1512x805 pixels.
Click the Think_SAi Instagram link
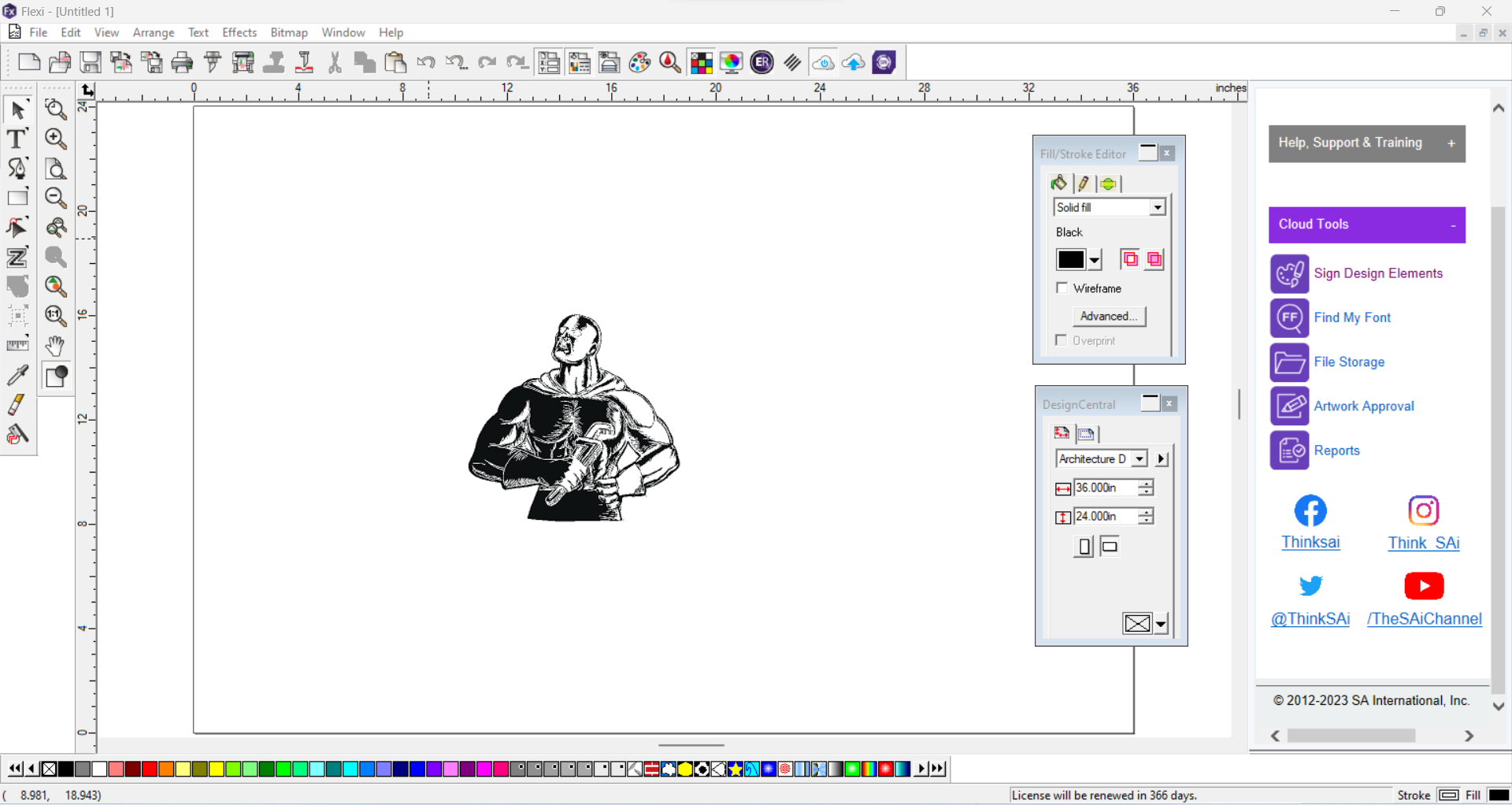coord(1424,543)
